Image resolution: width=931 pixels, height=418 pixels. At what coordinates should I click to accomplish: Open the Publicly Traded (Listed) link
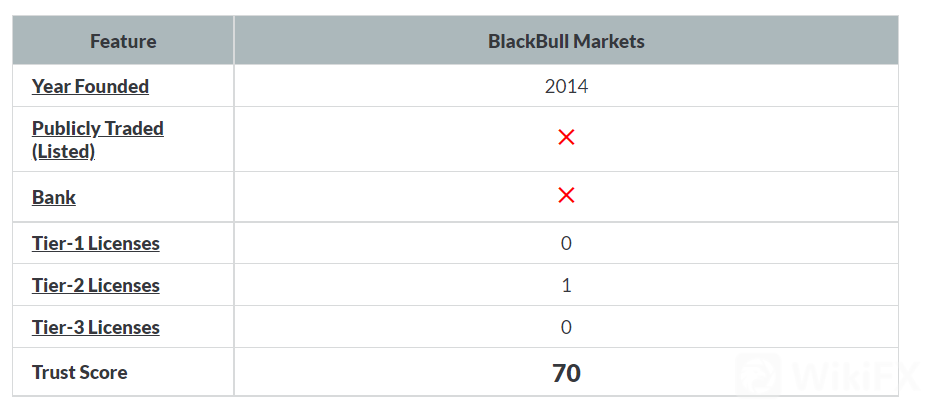pyautogui.click(x=97, y=129)
